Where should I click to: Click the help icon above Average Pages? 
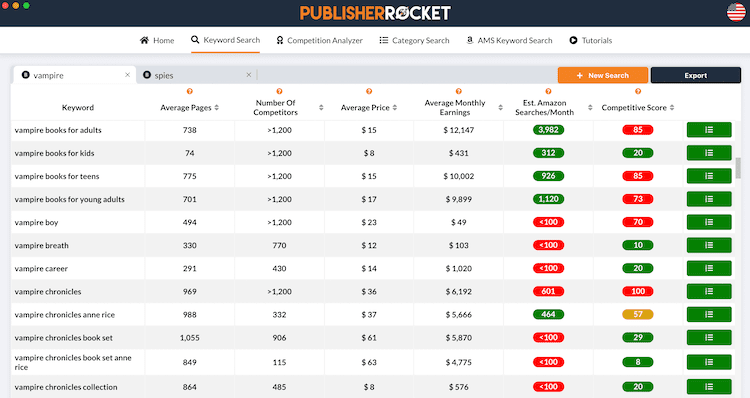click(x=189, y=91)
